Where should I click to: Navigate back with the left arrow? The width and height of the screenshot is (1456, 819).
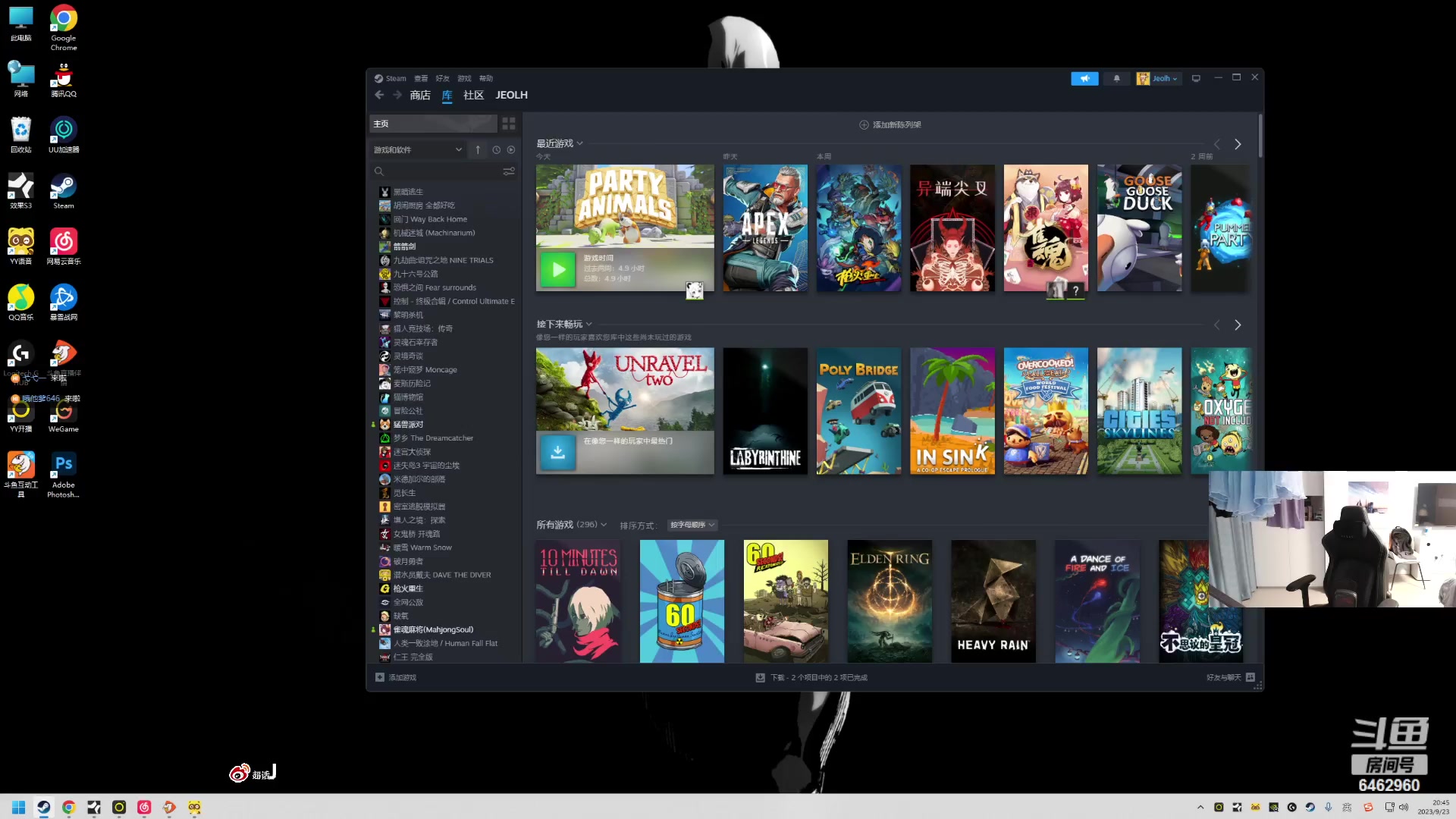click(379, 95)
